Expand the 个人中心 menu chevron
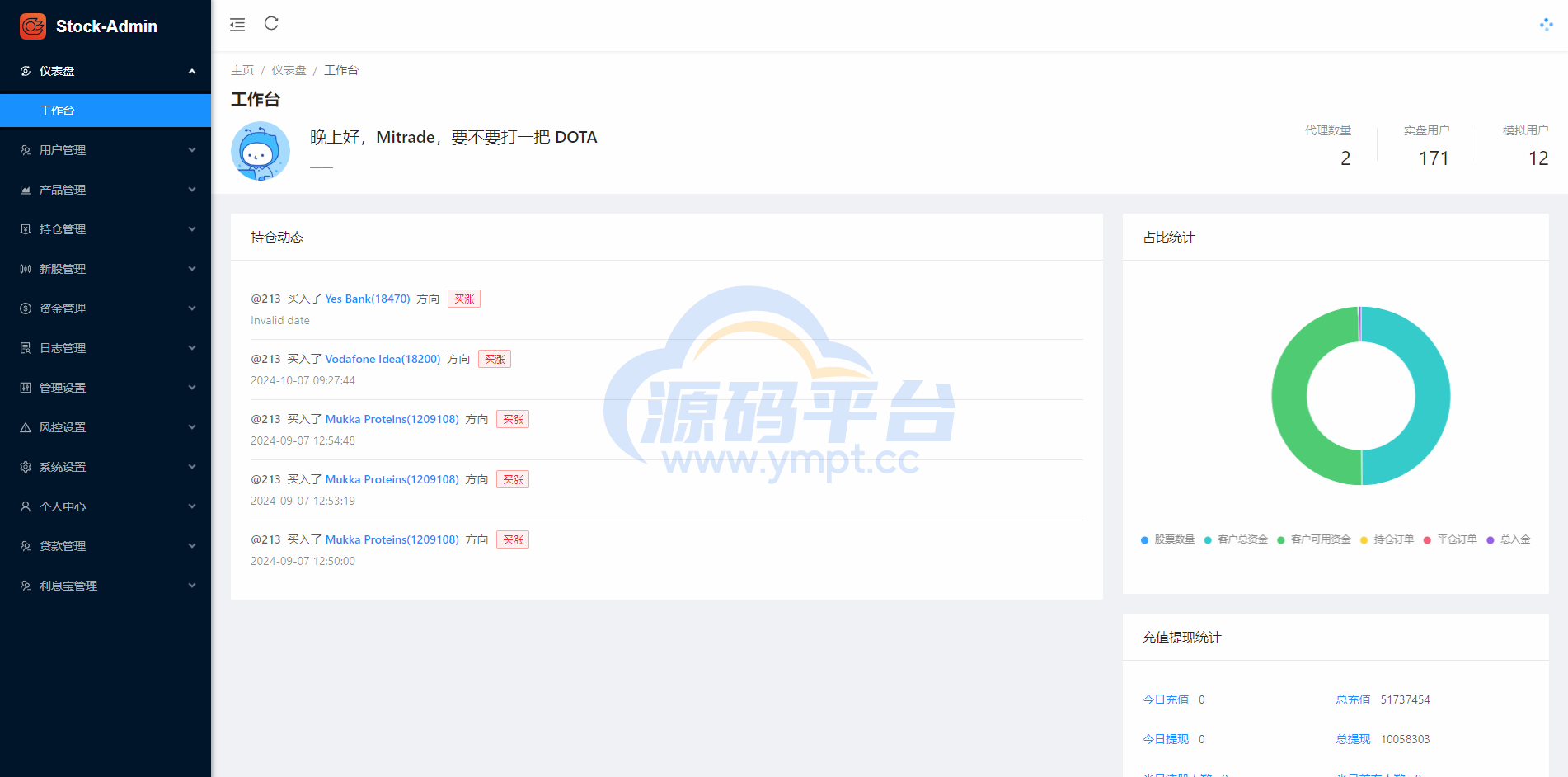 coord(192,506)
